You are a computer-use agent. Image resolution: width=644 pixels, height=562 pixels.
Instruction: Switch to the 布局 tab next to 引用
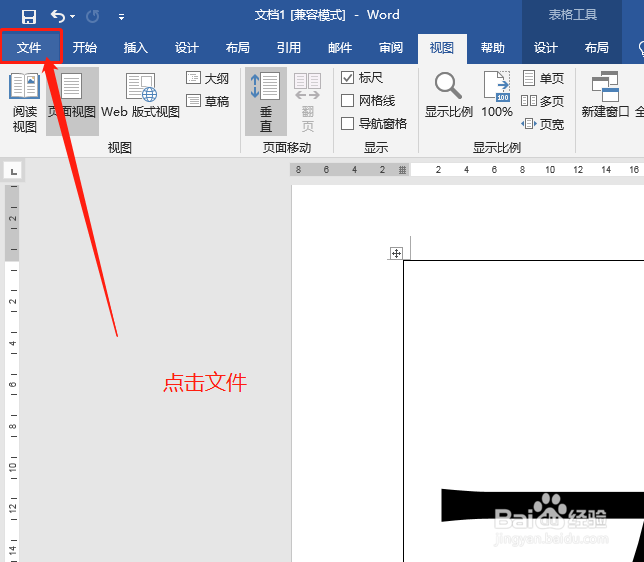[x=237, y=48]
